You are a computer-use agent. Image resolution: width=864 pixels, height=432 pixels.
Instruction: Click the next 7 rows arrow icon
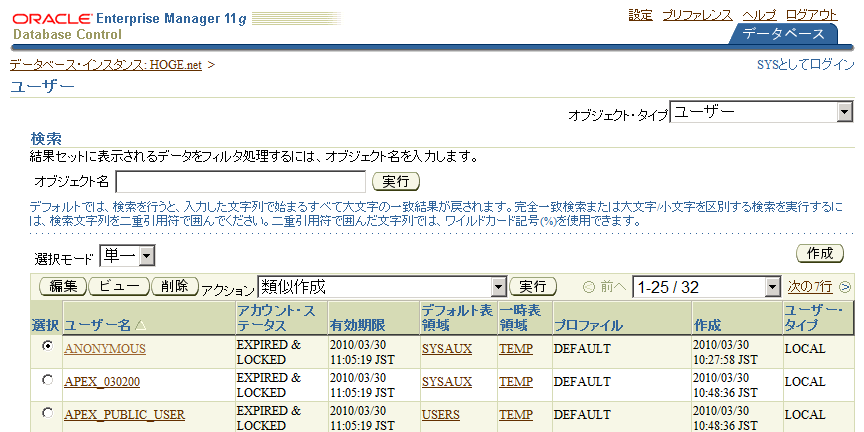point(845,287)
